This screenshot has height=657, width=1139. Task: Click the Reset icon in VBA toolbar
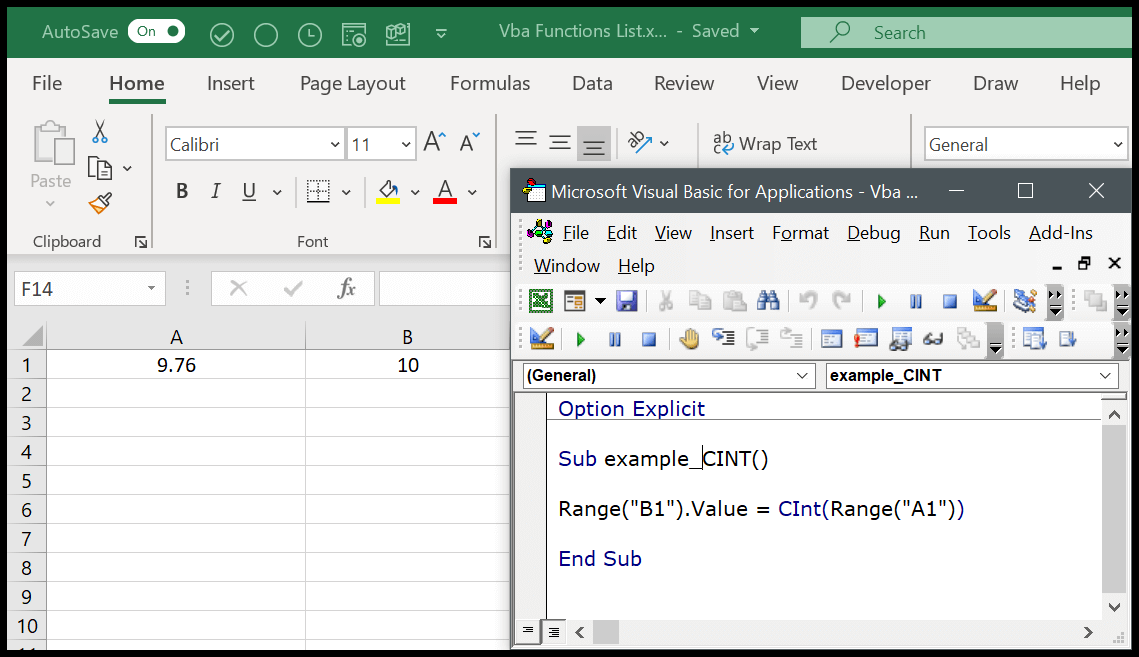coord(949,300)
